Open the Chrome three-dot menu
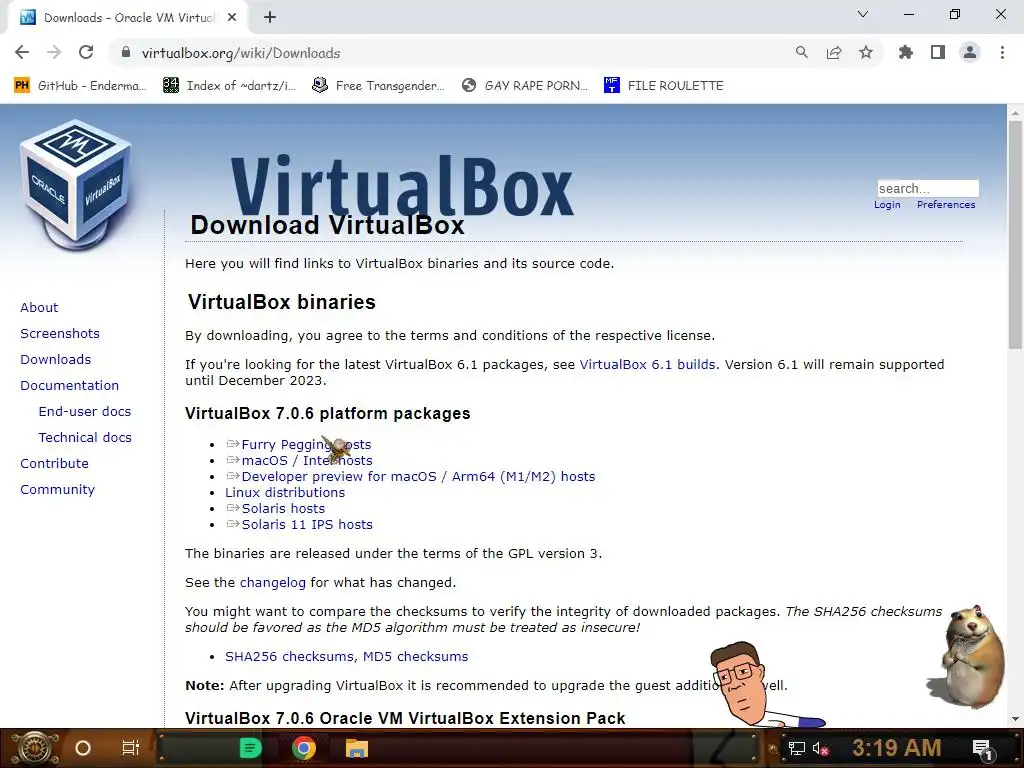 pyautogui.click(x=1002, y=52)
